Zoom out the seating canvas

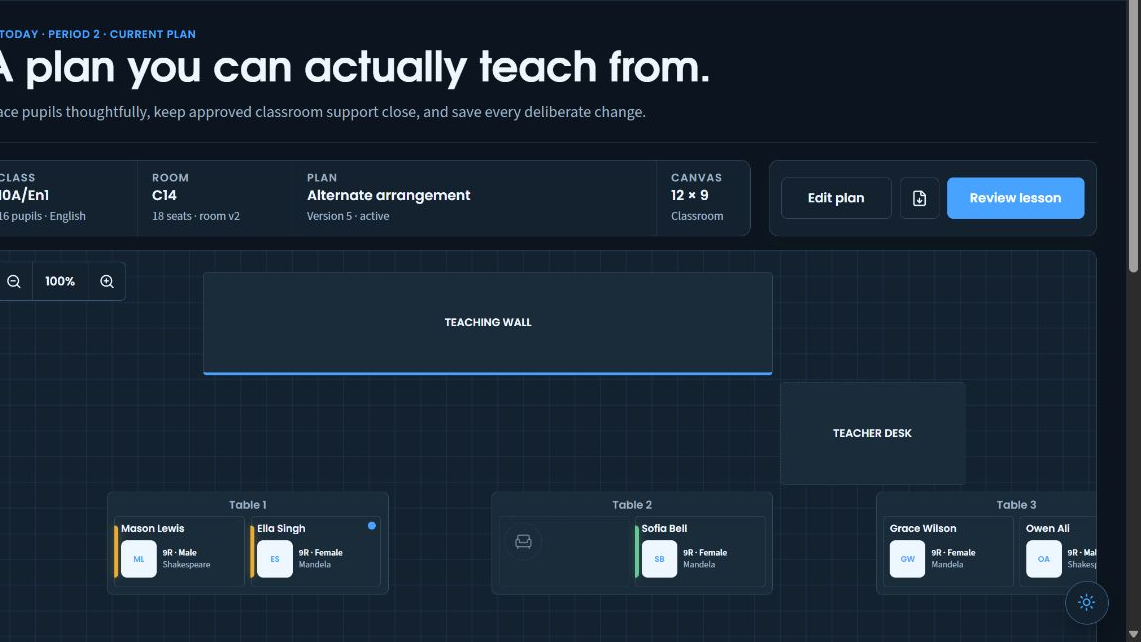tap(14, 282)
